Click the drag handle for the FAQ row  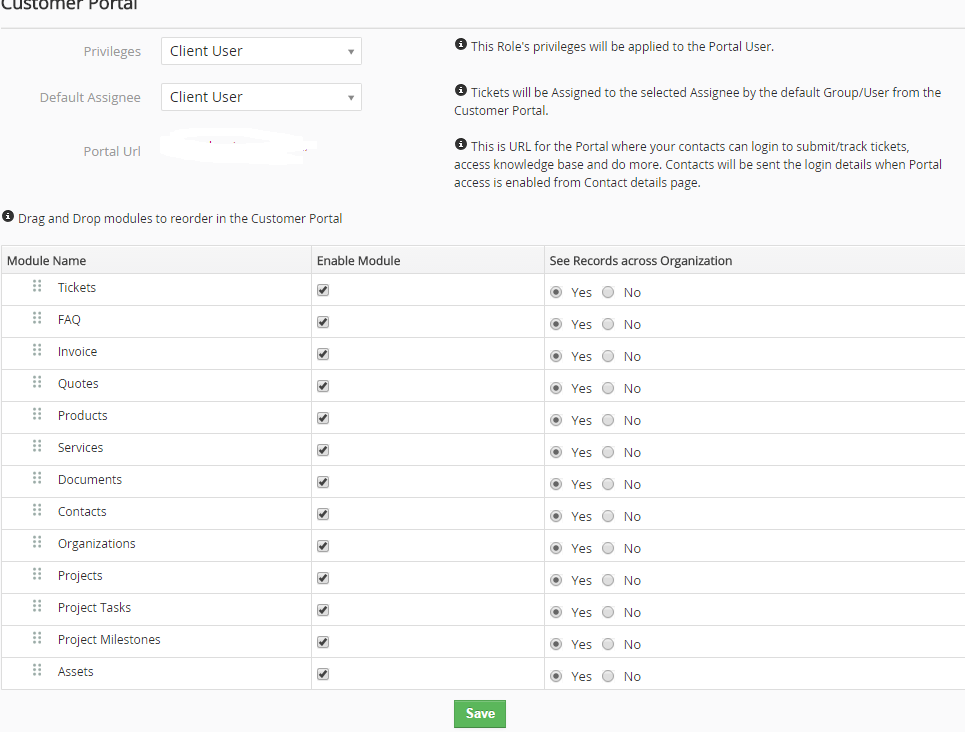click(37, 318)
